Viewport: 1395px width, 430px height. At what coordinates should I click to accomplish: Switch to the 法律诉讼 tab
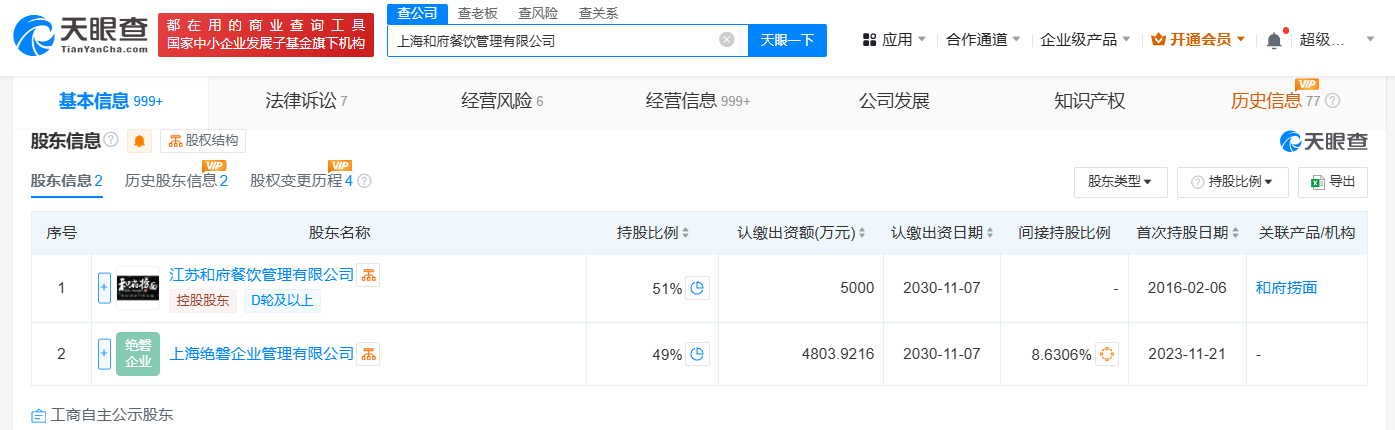click(306, 101)
